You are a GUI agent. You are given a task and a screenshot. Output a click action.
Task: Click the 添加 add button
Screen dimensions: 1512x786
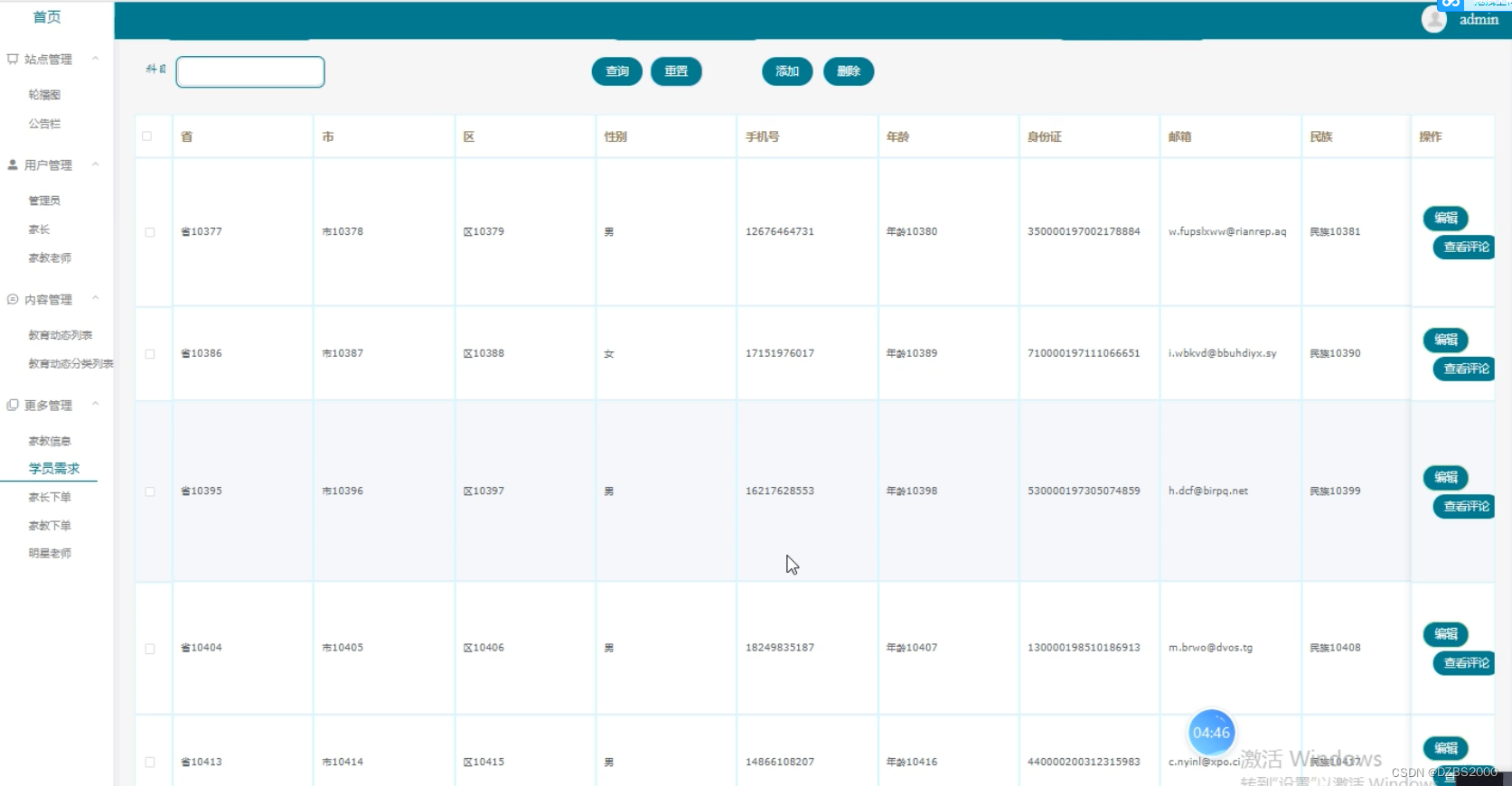point(787,71)
